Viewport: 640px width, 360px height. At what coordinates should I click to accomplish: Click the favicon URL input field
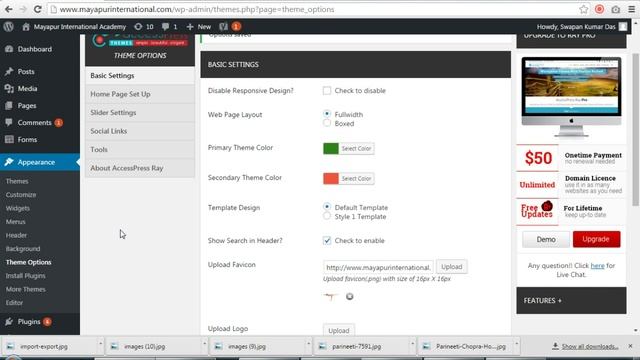[x=378, y=267]
